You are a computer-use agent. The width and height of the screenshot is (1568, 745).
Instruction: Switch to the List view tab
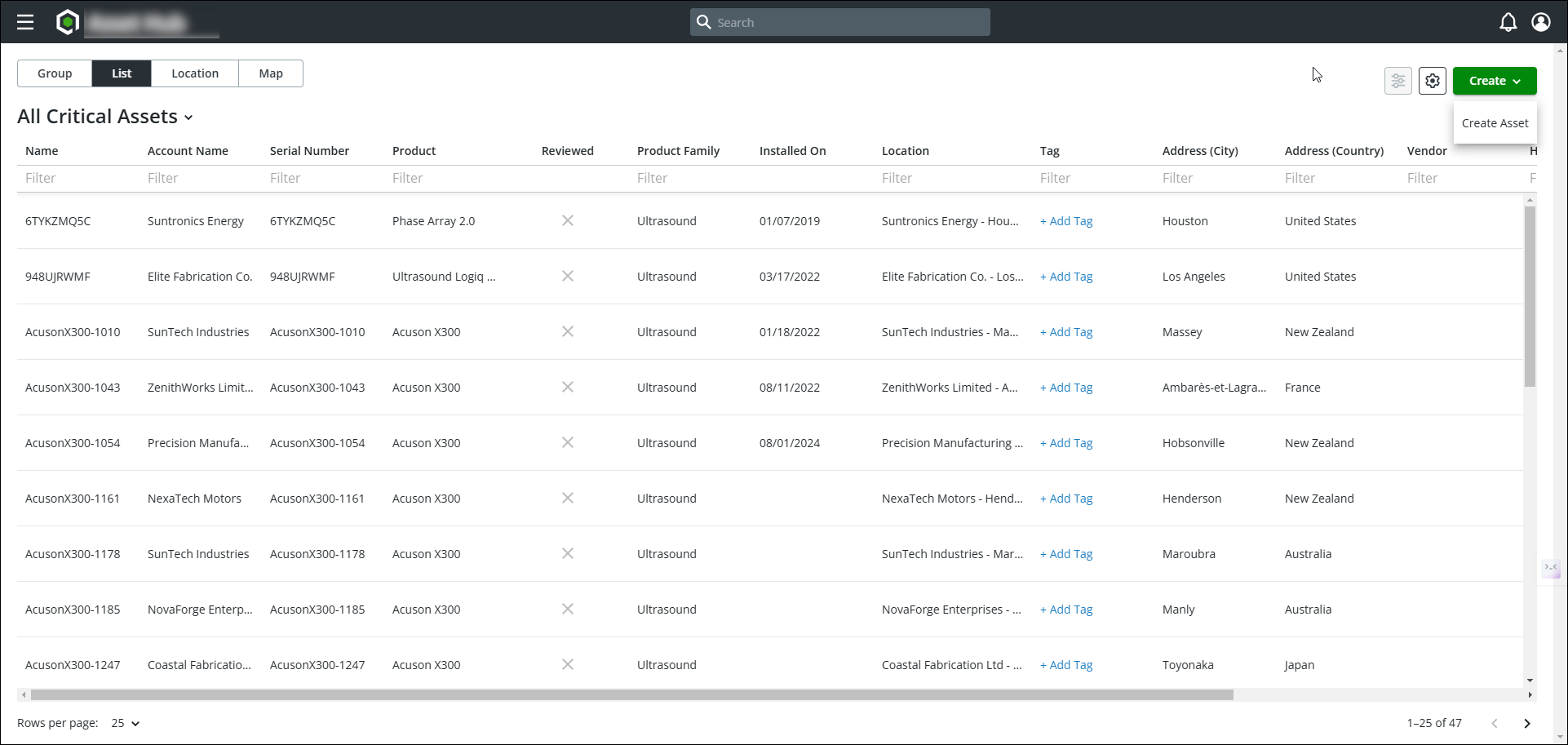(x=122, y=73)
